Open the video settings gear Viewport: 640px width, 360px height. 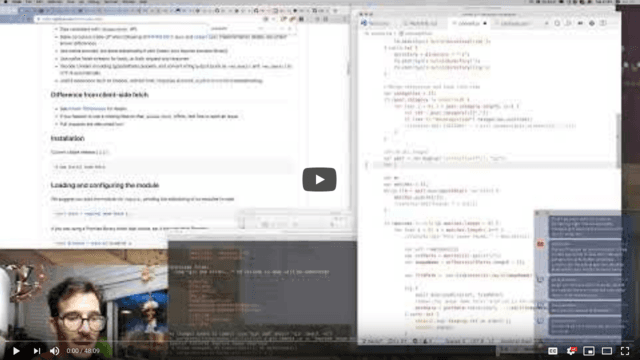click(x=571, y=351)
